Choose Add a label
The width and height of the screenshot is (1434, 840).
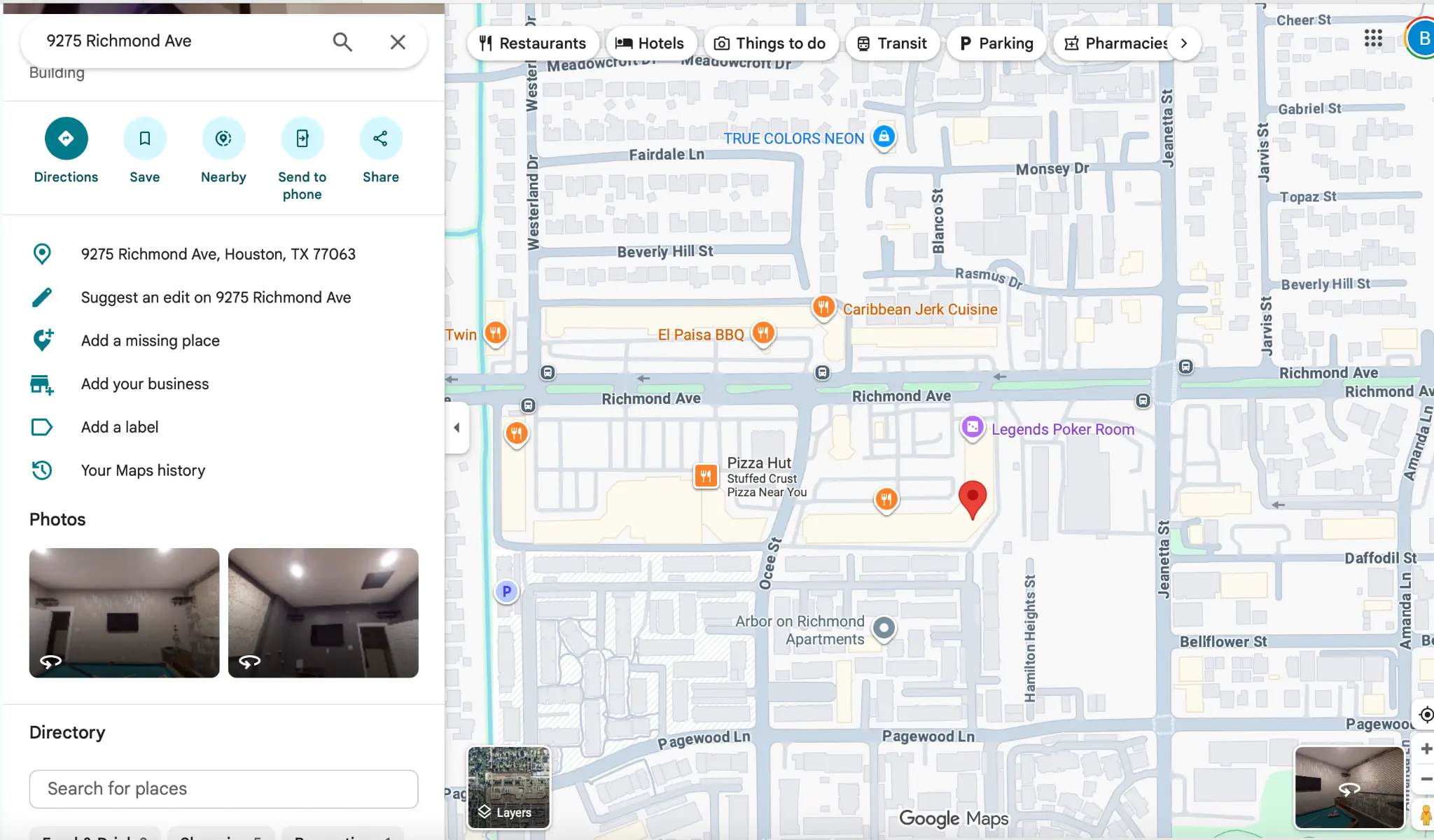[223, 427]
